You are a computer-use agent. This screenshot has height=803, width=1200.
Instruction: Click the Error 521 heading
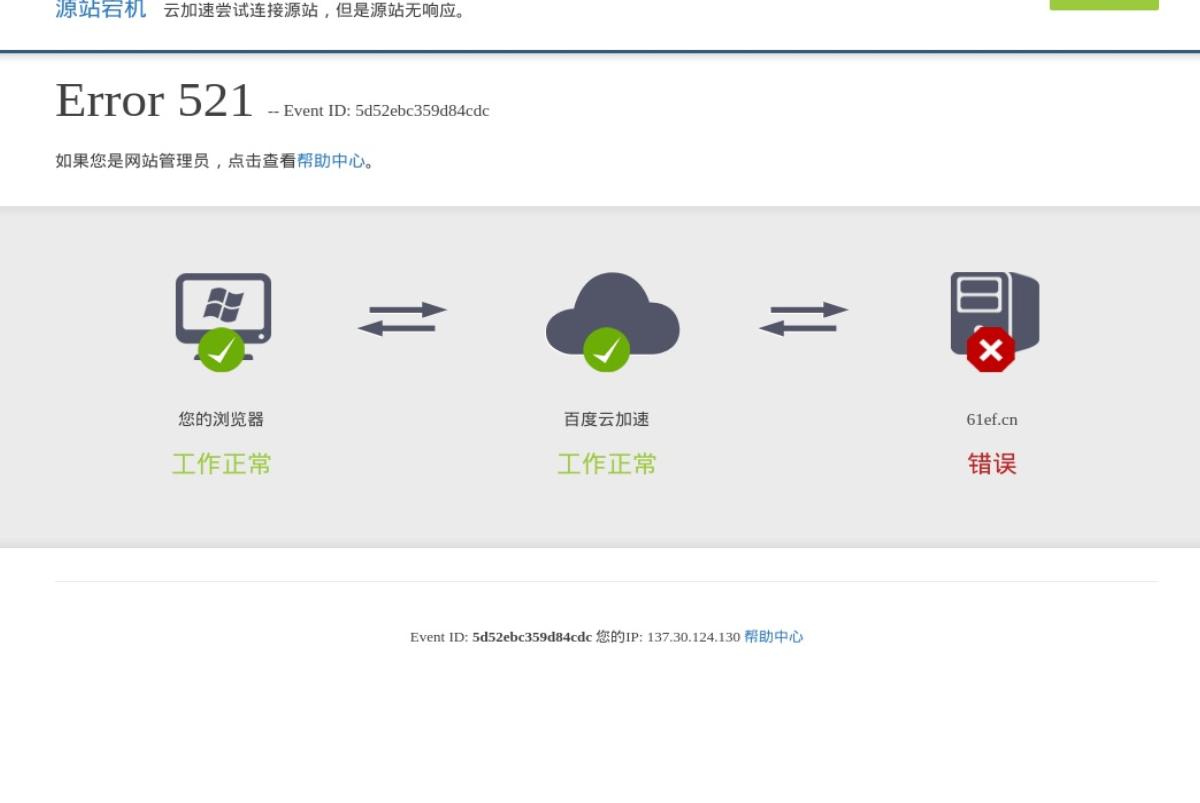(154, 101)
